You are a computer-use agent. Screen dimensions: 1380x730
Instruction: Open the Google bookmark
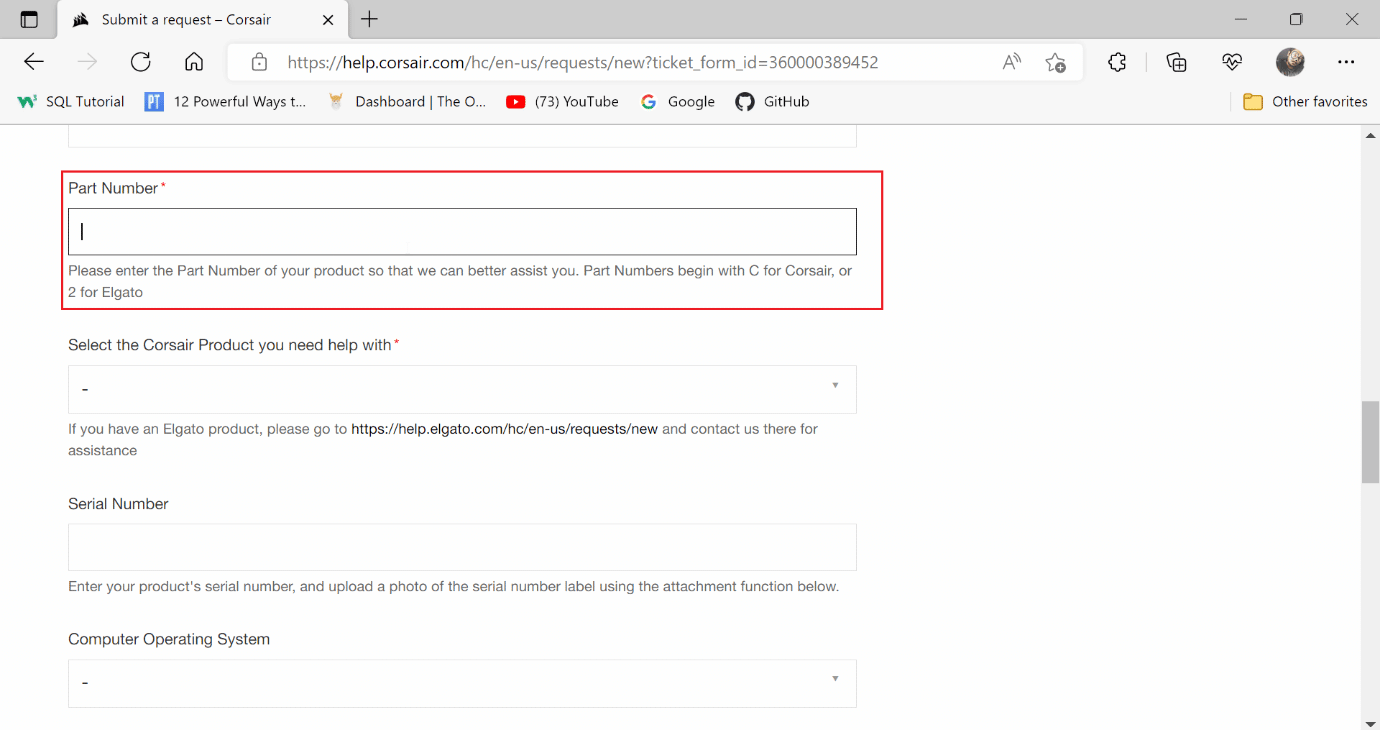click(x=678, y=101)
